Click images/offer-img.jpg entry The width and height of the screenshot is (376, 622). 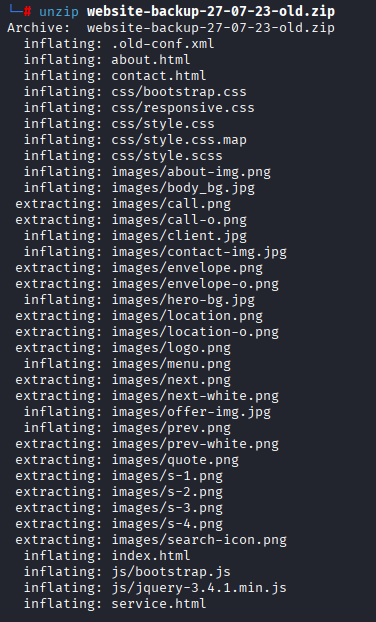pyautogui.click(x=191, y=411)
